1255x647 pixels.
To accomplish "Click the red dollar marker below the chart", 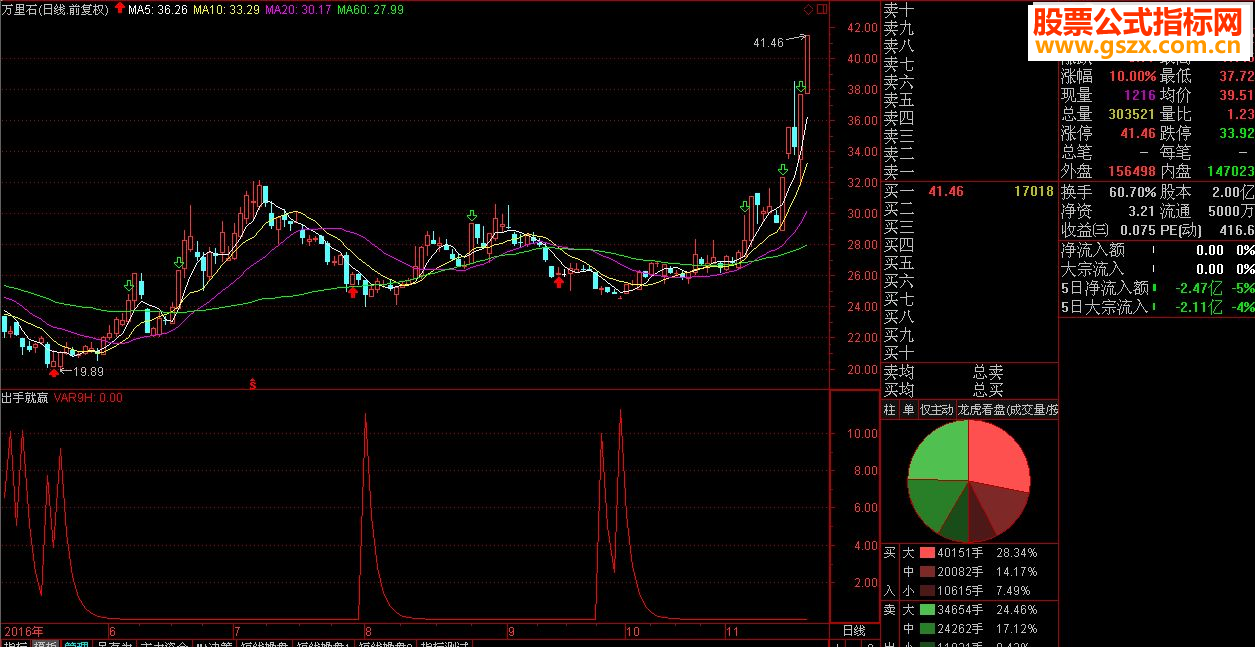I will (x=253, y=382).
